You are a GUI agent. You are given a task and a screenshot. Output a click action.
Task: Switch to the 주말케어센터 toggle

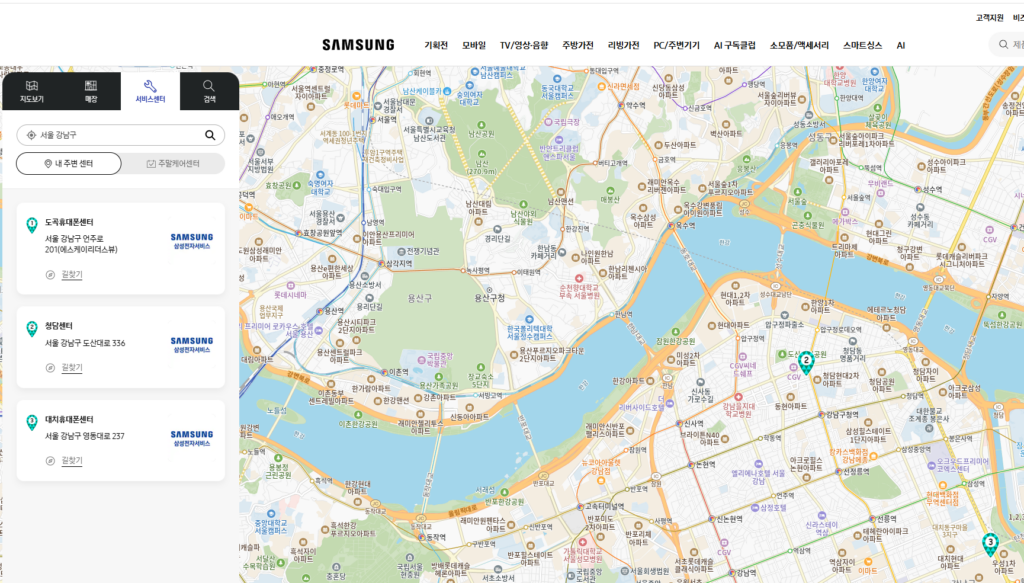tap(173, 164)
